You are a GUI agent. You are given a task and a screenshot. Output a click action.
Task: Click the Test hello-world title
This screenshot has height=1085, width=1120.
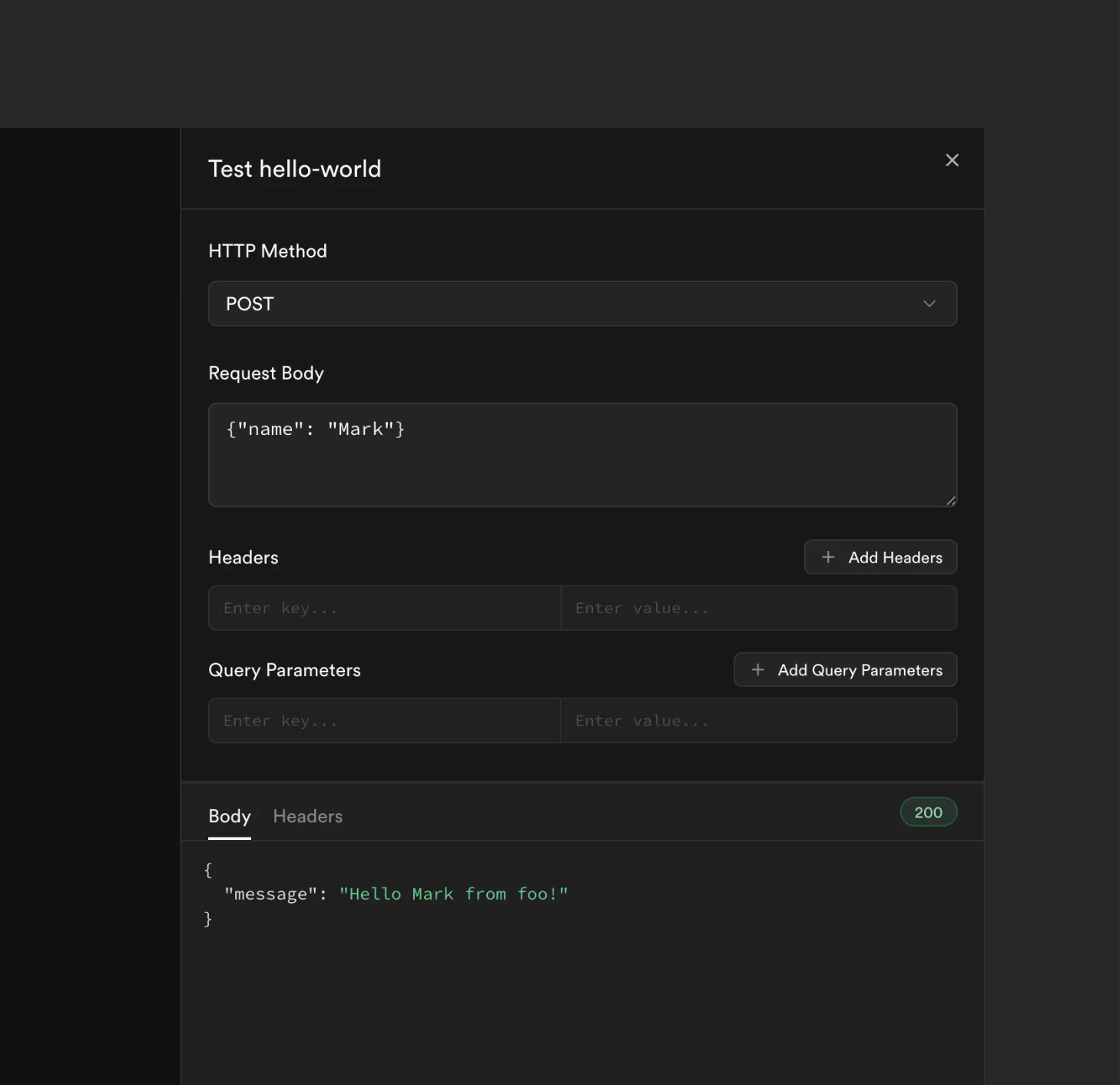pyautogui.click(x=295, y=169)
